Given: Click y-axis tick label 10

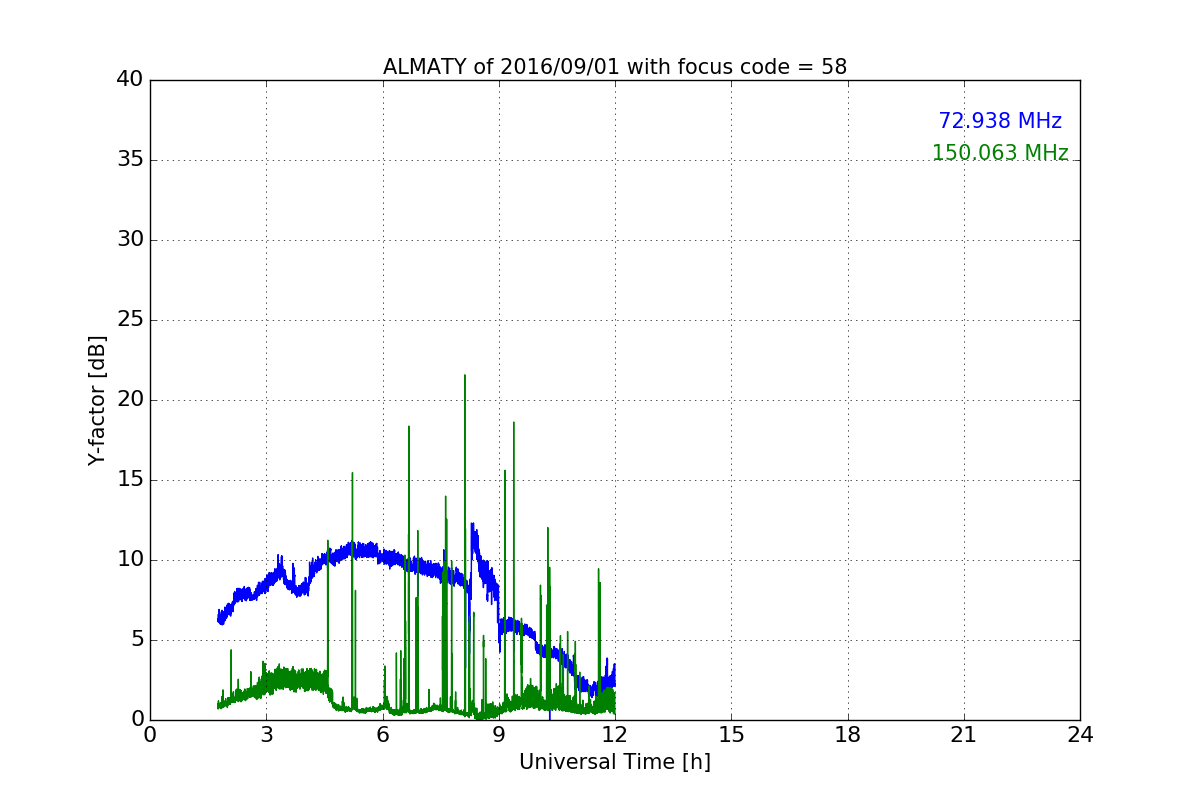Looking at the screenshot, I should tap(129, 560).
